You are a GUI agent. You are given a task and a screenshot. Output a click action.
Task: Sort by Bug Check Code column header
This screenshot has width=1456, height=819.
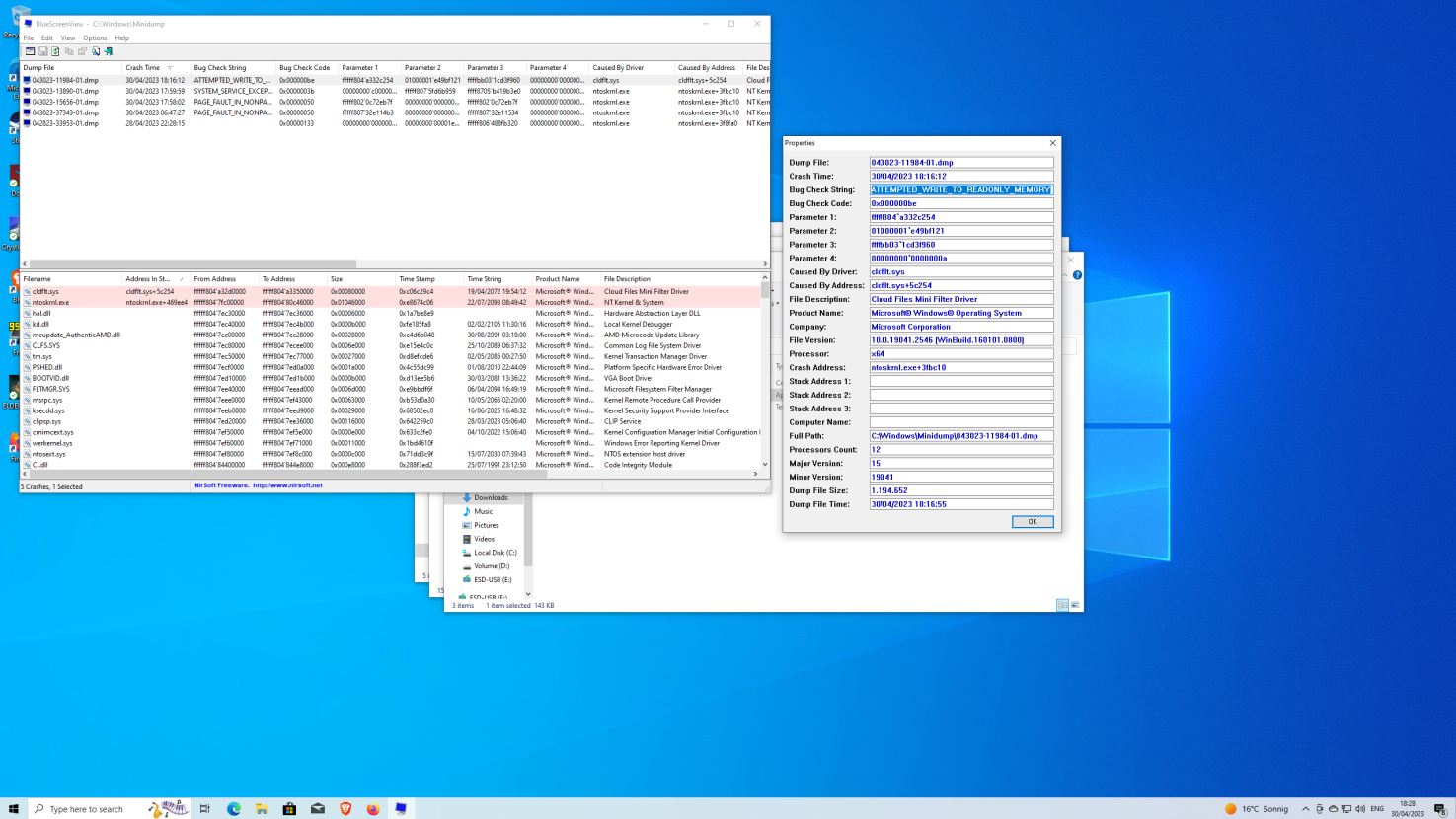click(307, 68)
